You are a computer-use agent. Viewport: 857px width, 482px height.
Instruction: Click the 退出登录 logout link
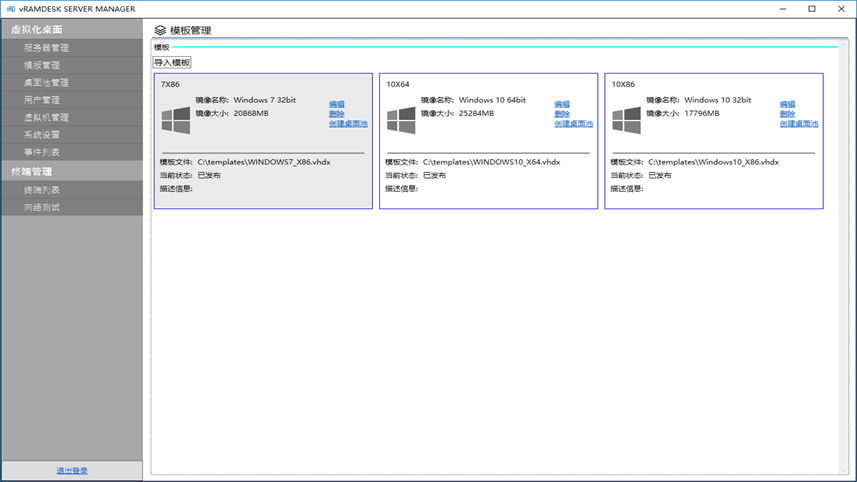[x=72, y=471]
